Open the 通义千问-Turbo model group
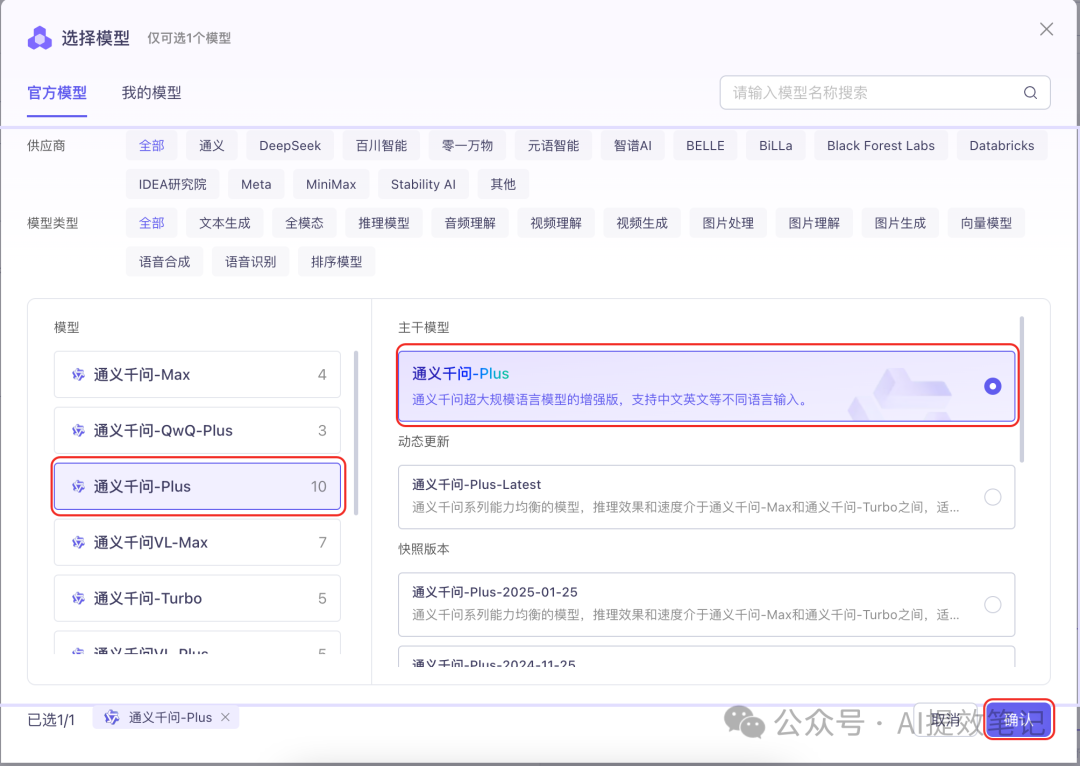Screen dimensions: 1080x766 coord(197,598)
